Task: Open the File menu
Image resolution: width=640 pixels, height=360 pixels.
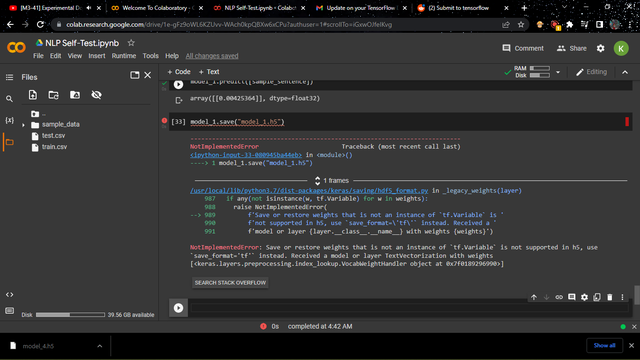Action: pyautogui.click(x=38, y=56)
